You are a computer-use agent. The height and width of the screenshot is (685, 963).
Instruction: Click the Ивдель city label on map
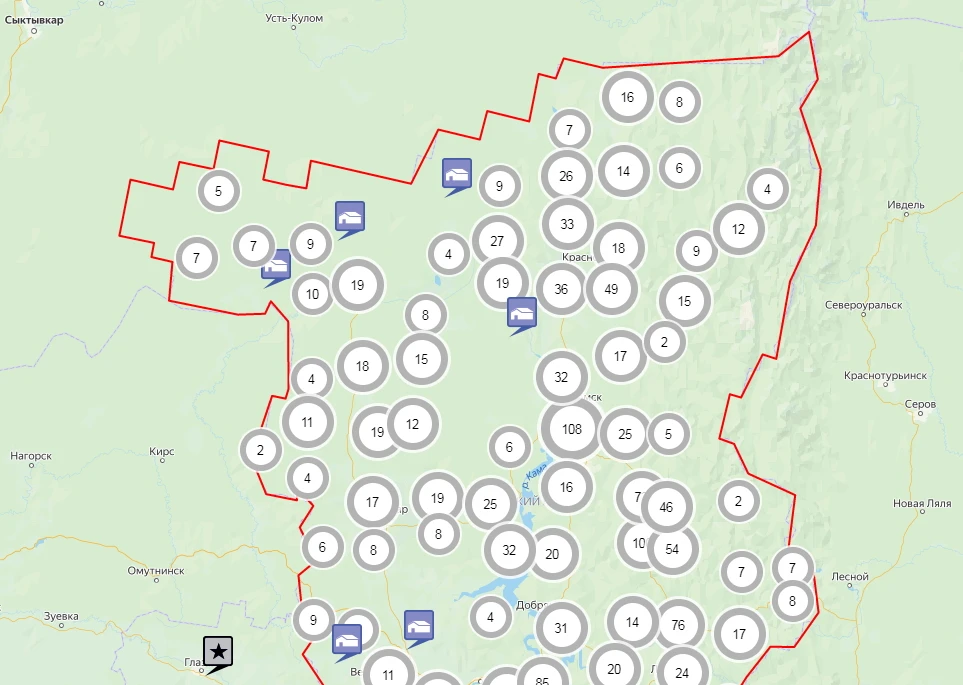point(906,205)
